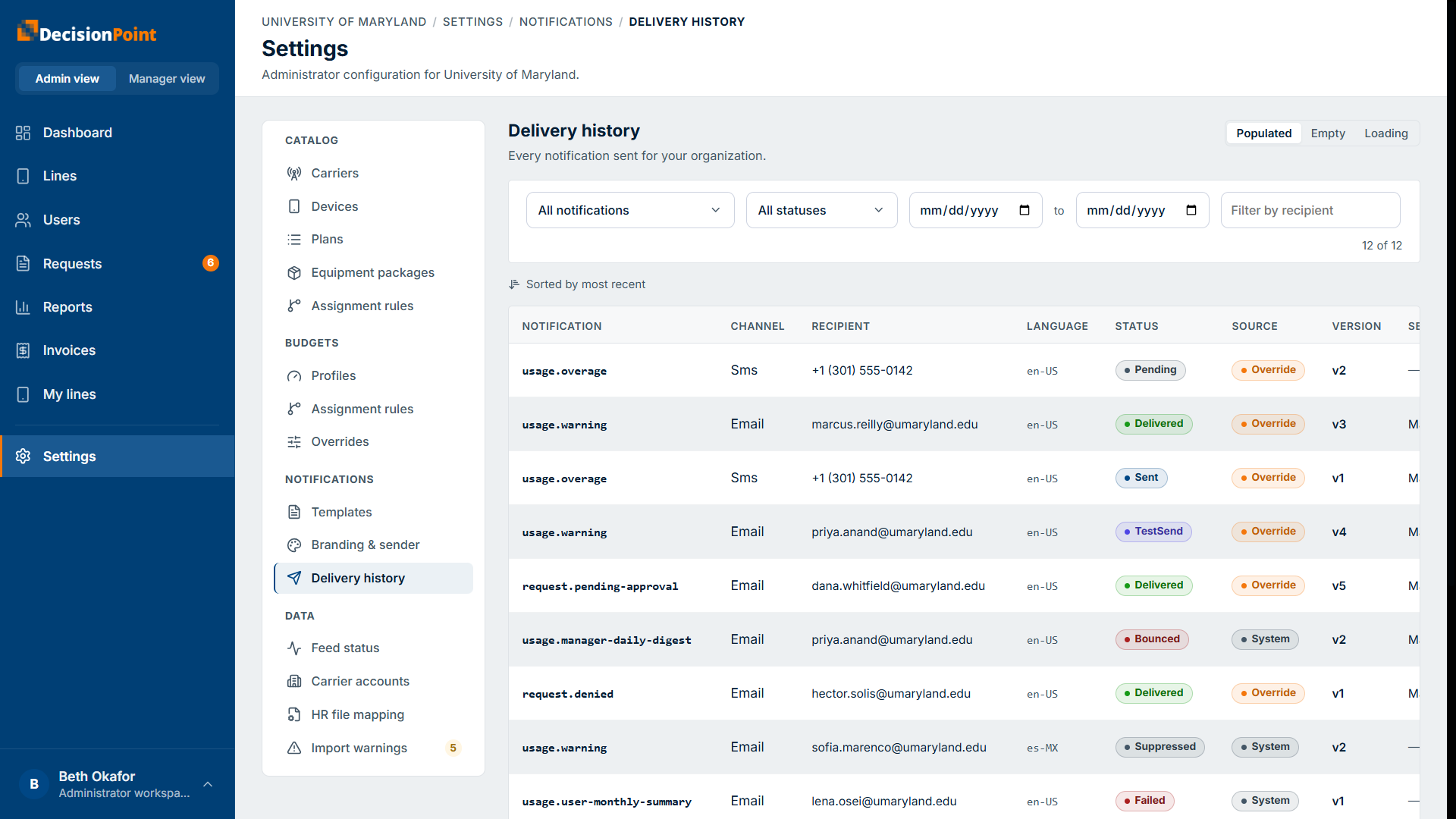
Task: Click the request.pending-approval notification
Action: pos(600,586)
